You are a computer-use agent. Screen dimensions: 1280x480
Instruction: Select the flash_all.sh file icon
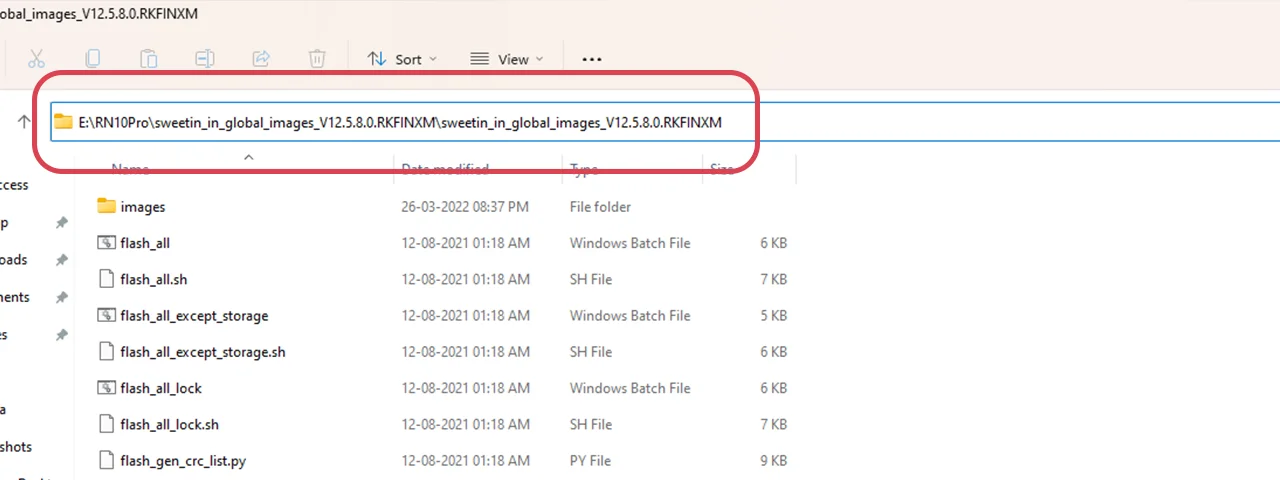pyautogui.click(x=107, y=279)
